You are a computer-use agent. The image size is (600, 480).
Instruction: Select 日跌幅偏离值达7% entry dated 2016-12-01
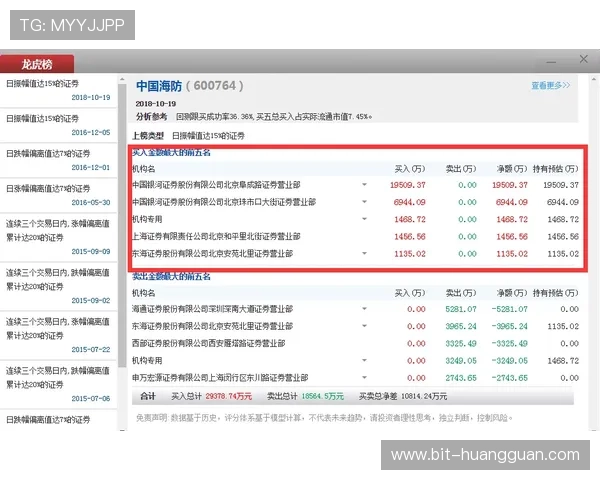pyautogui.click(x=58, y=160)
